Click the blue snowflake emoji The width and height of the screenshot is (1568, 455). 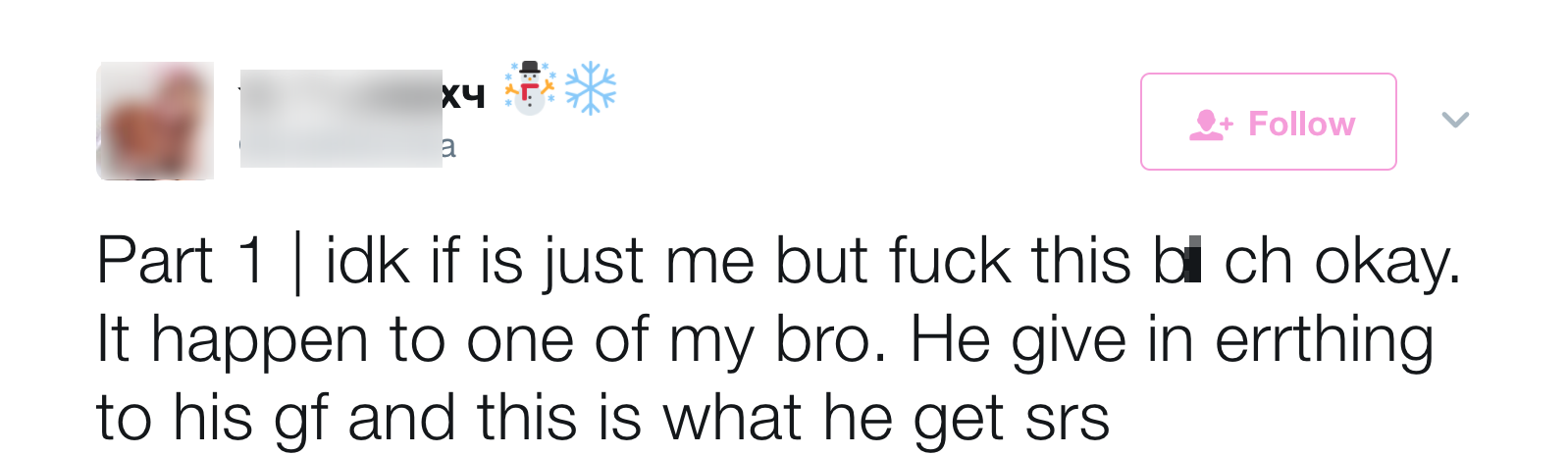pyautogui.click(x=591, y=88)
